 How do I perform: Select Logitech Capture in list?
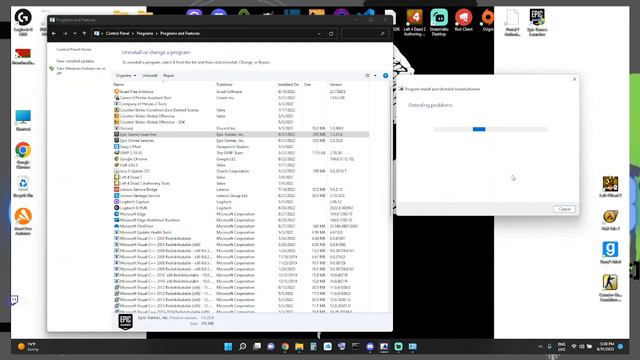pos(241,202)
